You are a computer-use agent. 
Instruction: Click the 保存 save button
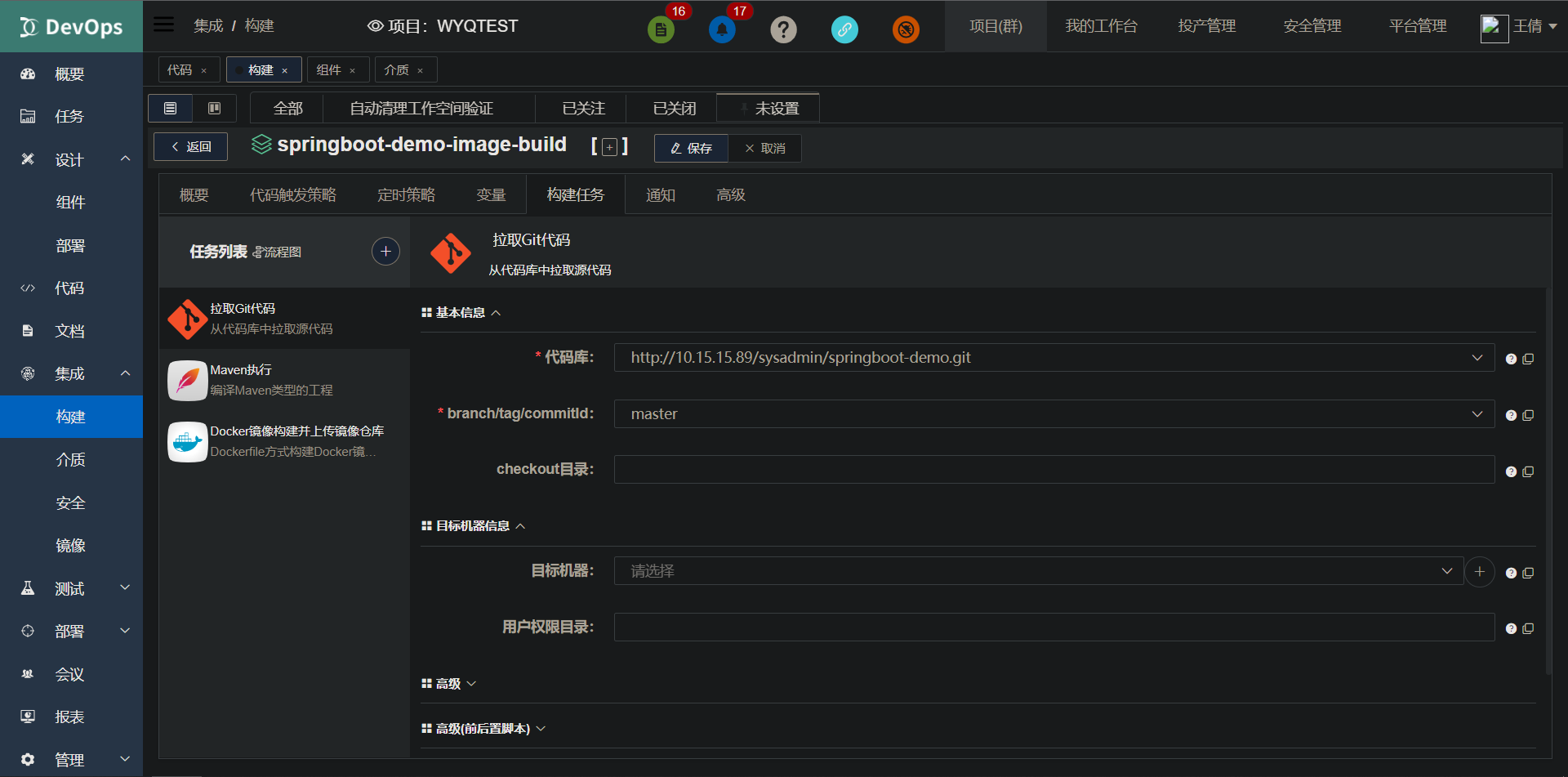coord(691,148)
